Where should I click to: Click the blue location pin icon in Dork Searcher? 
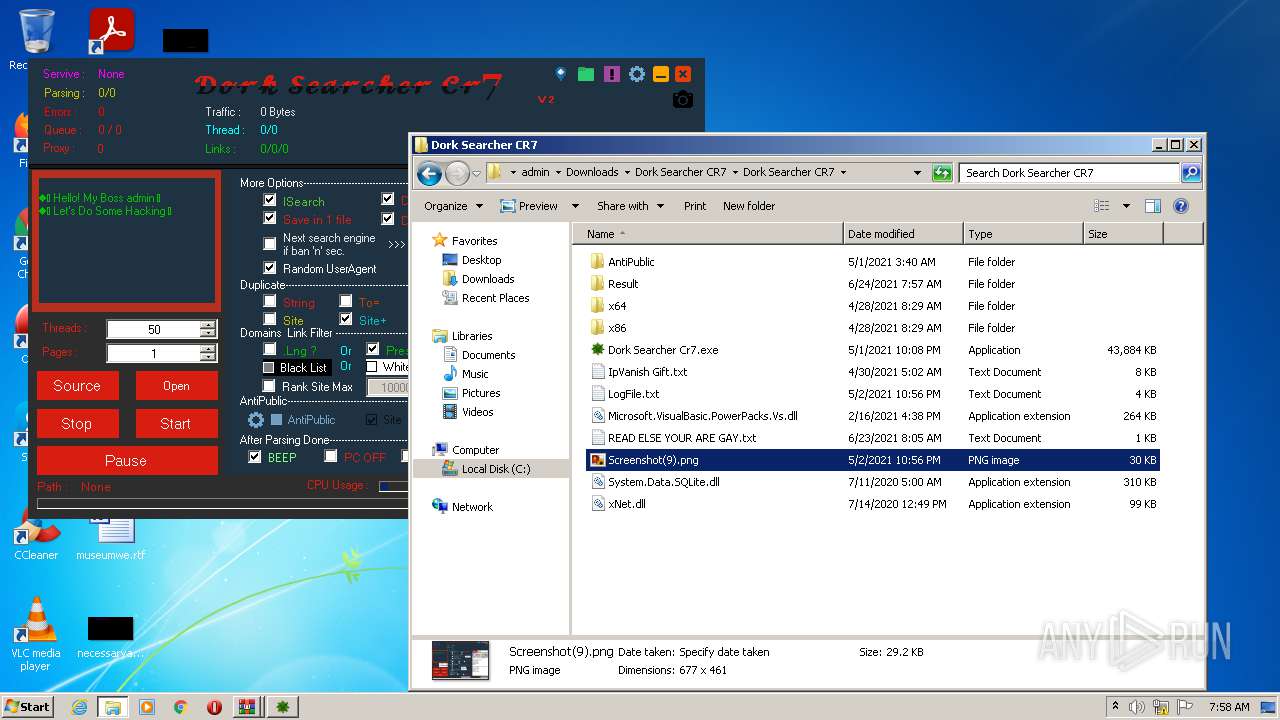(x=561, y=74)
